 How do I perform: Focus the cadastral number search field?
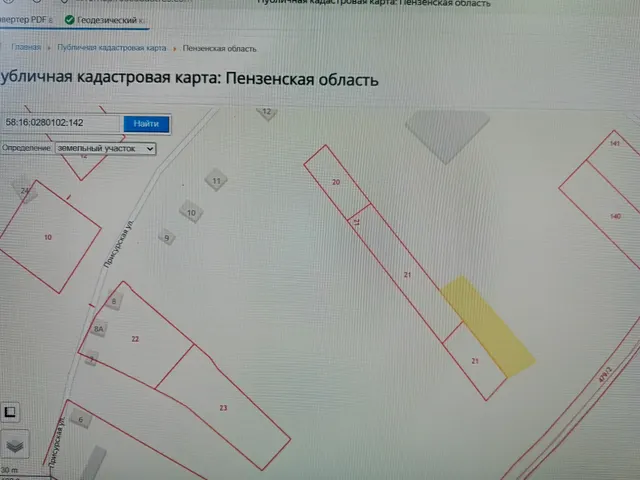pyautogui.click(x=62, y=123)
